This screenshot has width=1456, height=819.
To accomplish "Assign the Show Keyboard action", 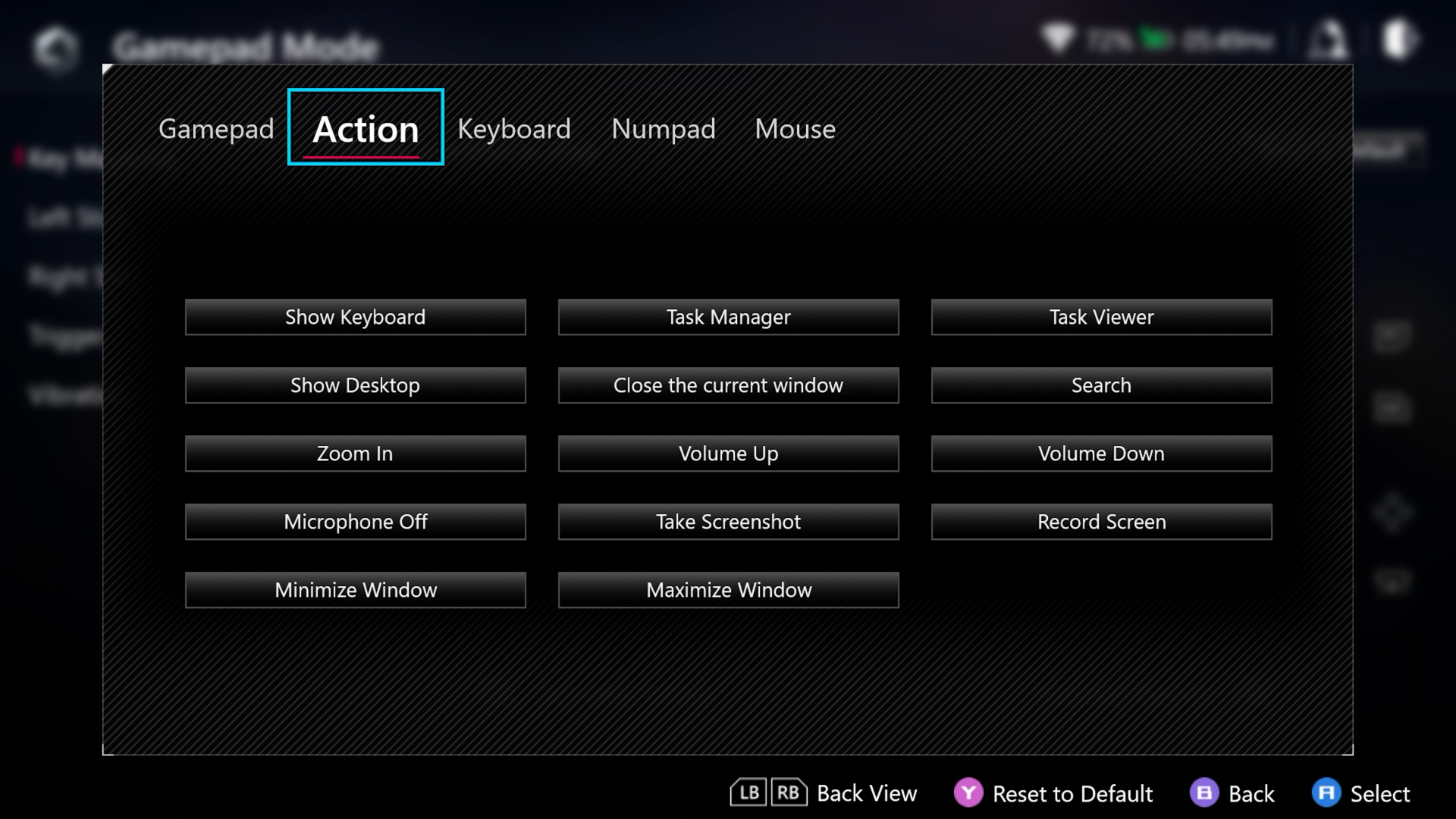I will (x=355, y=317).
